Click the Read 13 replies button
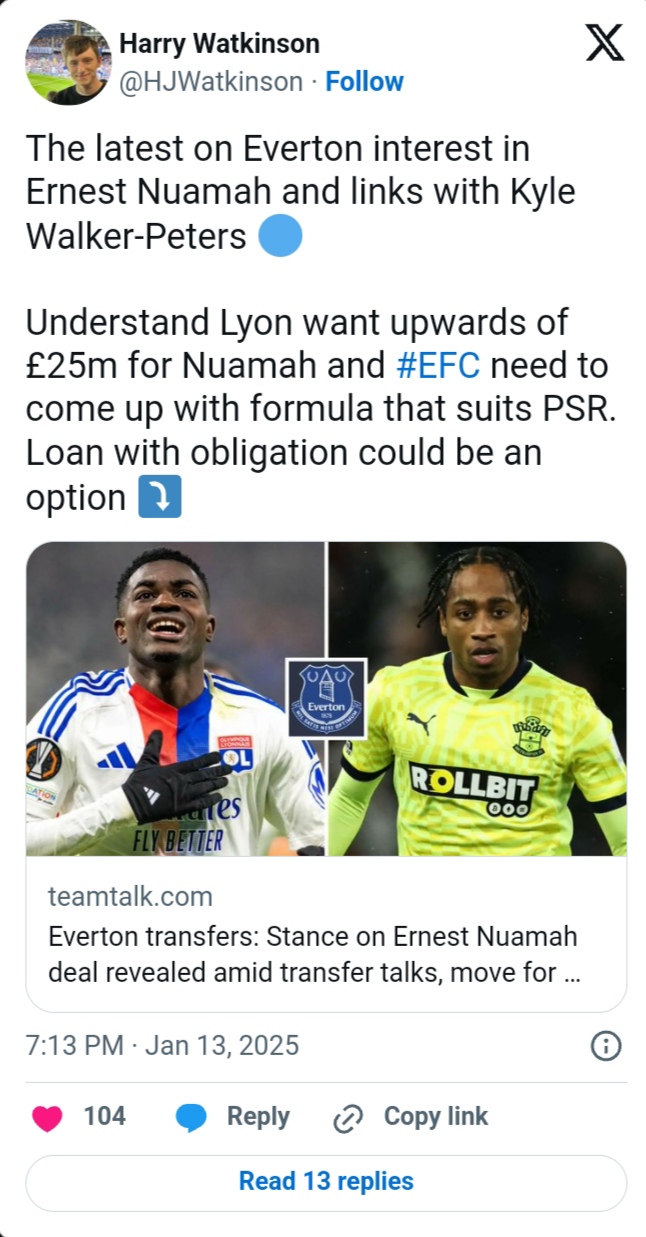The height and width of the screenshot is (1237, 646). [326, 1181]
